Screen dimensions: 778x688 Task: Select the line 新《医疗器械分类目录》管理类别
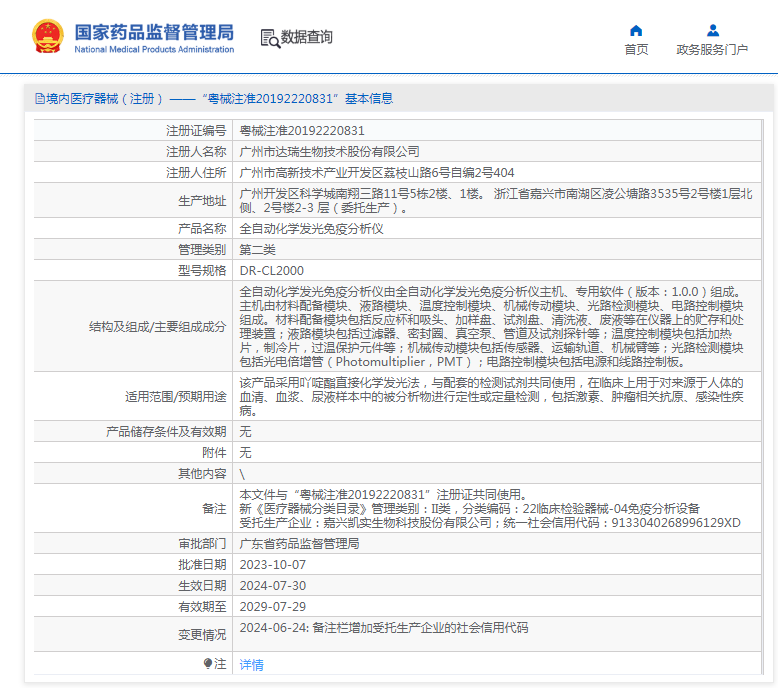click(x=469, y=509)
